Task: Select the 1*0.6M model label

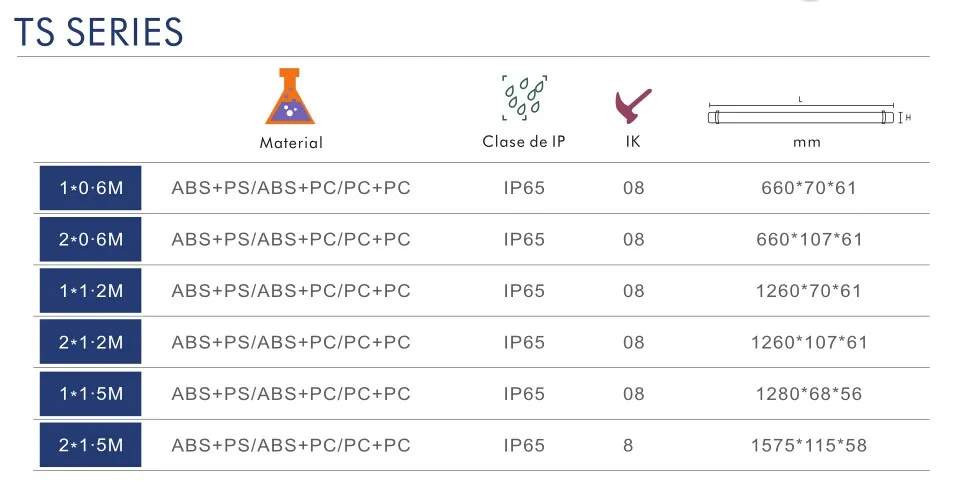Action: (x=90, y=188)
